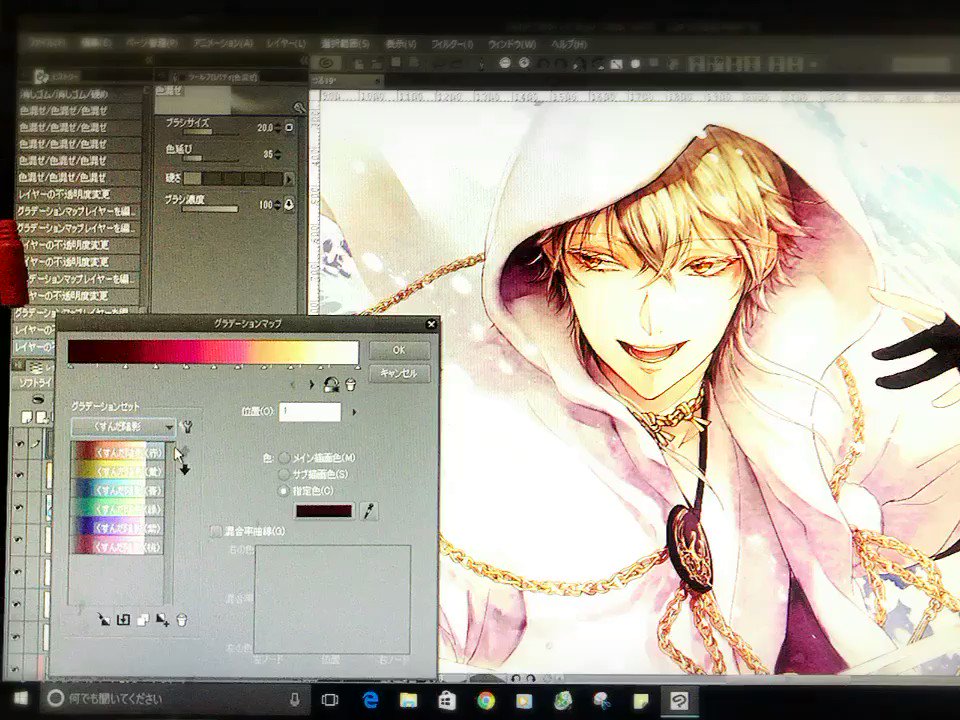Image resolution: width=960 pixels, height=720 pixels.
Task: Open Microsoft Edge from taskbar
Action: click(370, 699)
